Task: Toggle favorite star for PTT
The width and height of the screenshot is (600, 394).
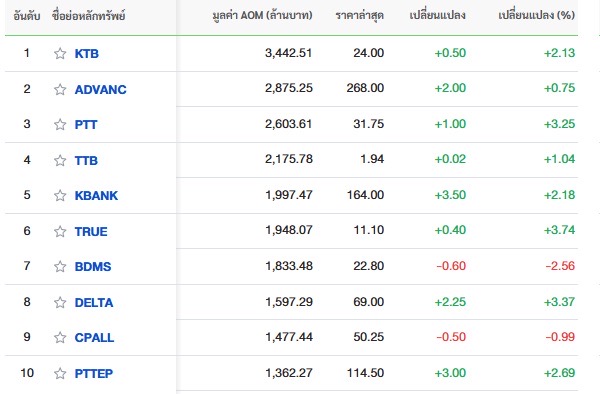Action: tap(60, 124)
